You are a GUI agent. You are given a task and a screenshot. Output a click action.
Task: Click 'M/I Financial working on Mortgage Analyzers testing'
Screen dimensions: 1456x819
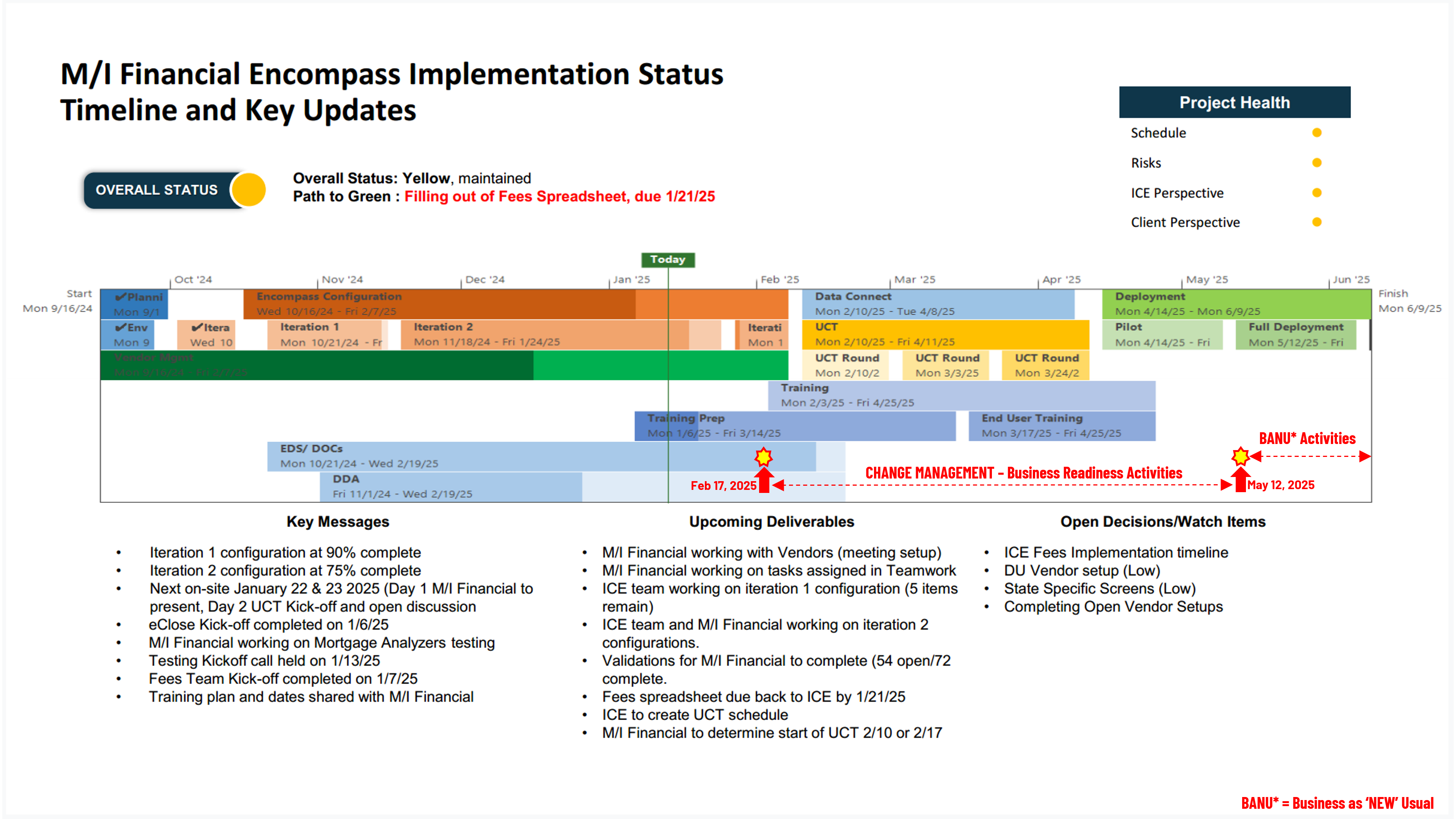[322, 643]
